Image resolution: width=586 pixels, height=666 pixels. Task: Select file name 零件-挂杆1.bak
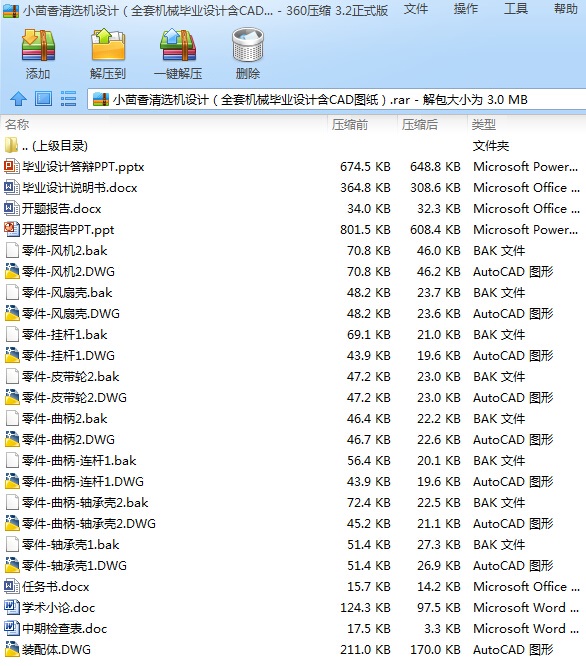pos(65,335)
